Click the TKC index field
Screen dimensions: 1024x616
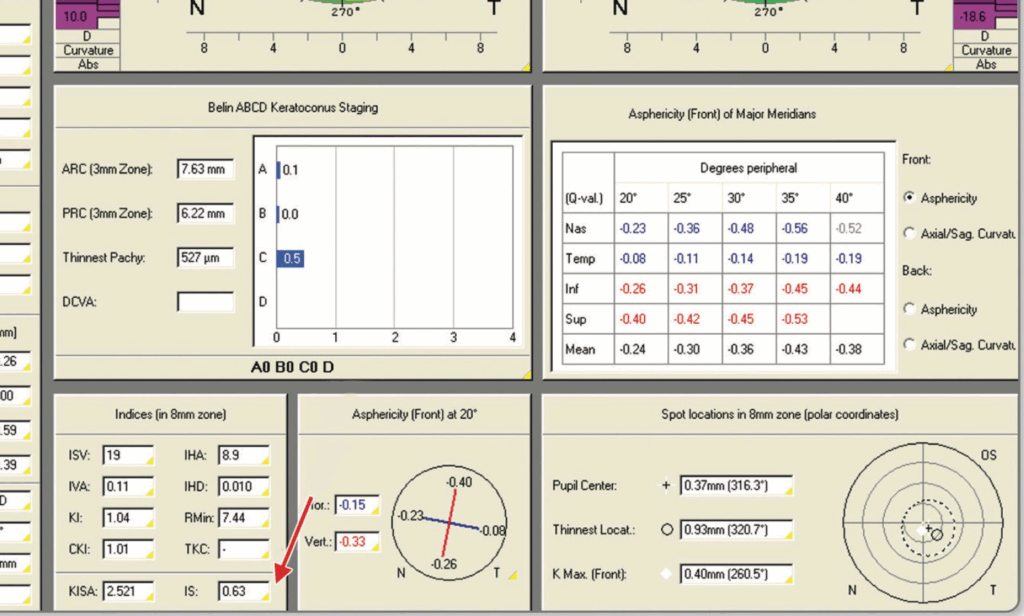[x=244, y=549]
